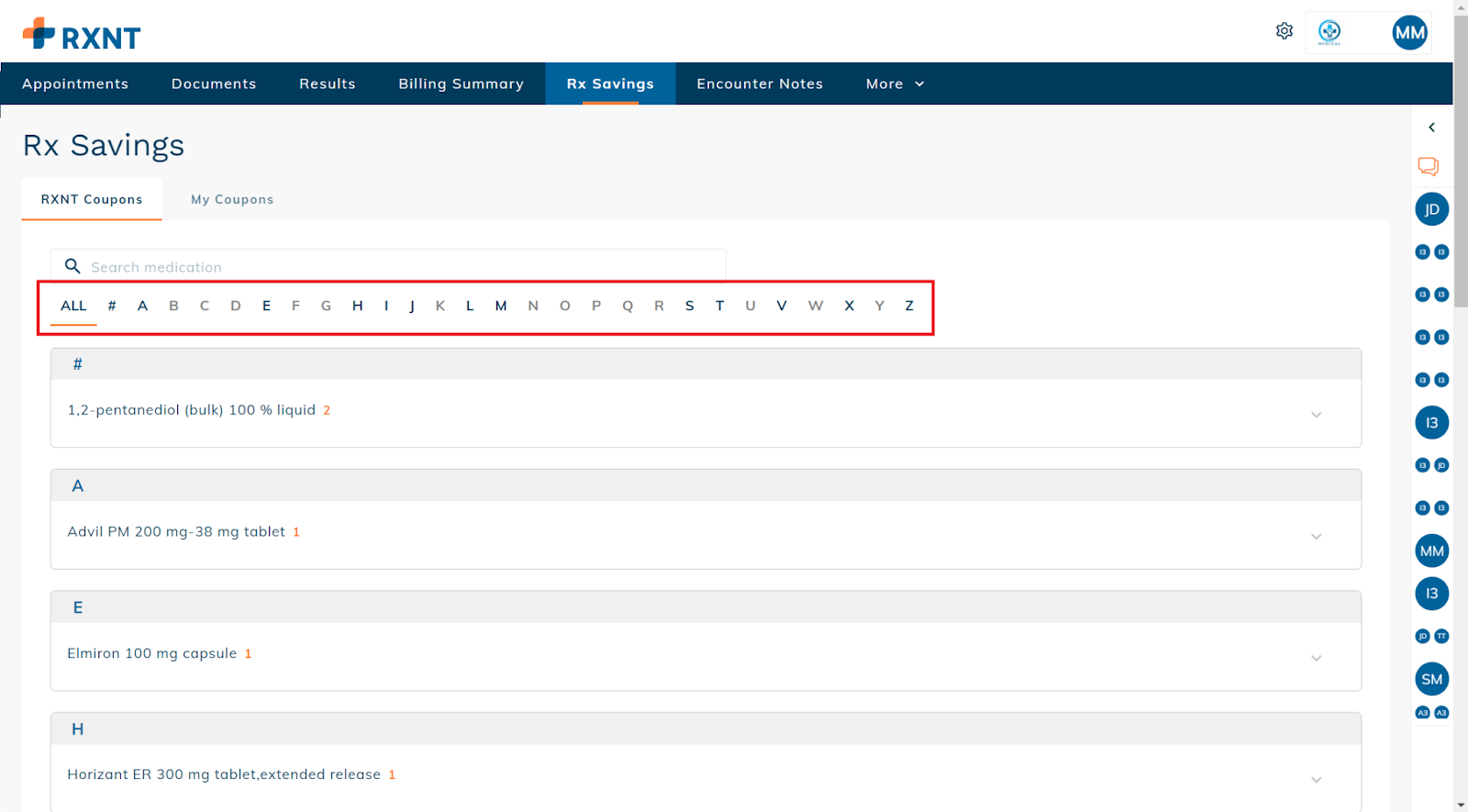Select the large MM avatar in sidebar
This screenshot has width=1468, height=812.
pyautogui.click(x=1432, y=551)
